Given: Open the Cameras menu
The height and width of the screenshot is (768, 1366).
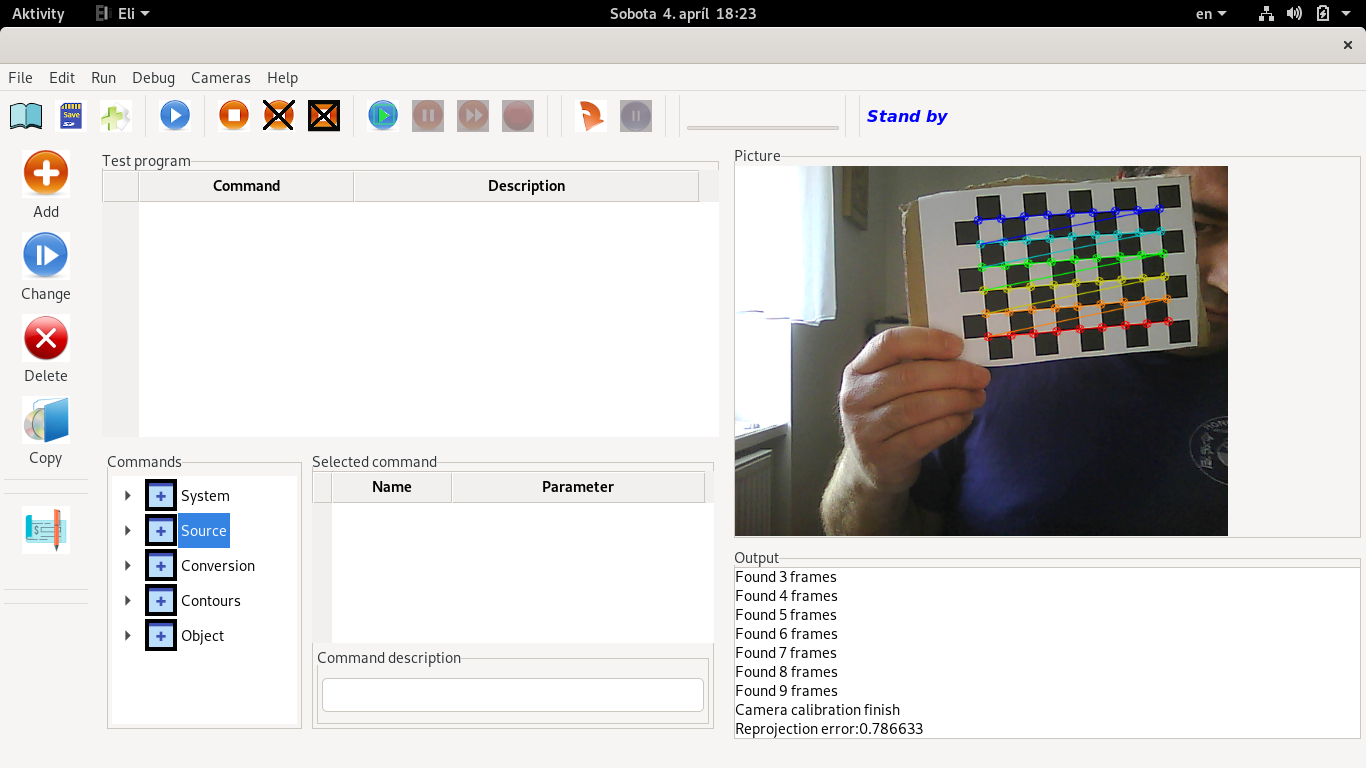Looking at the screenshot, I should click(x=221, y=78).
